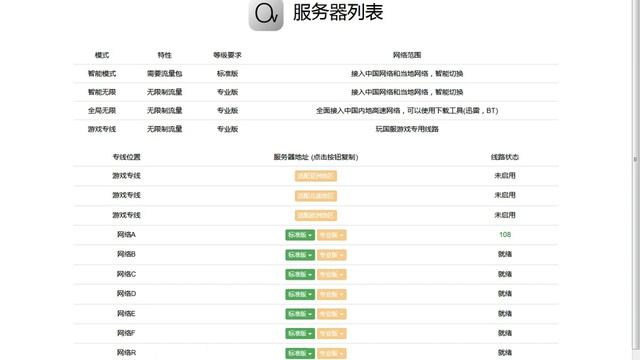Show 标准版 server options for 网络D
Viewport: 640px width, 360px height.
coord(300,294)
